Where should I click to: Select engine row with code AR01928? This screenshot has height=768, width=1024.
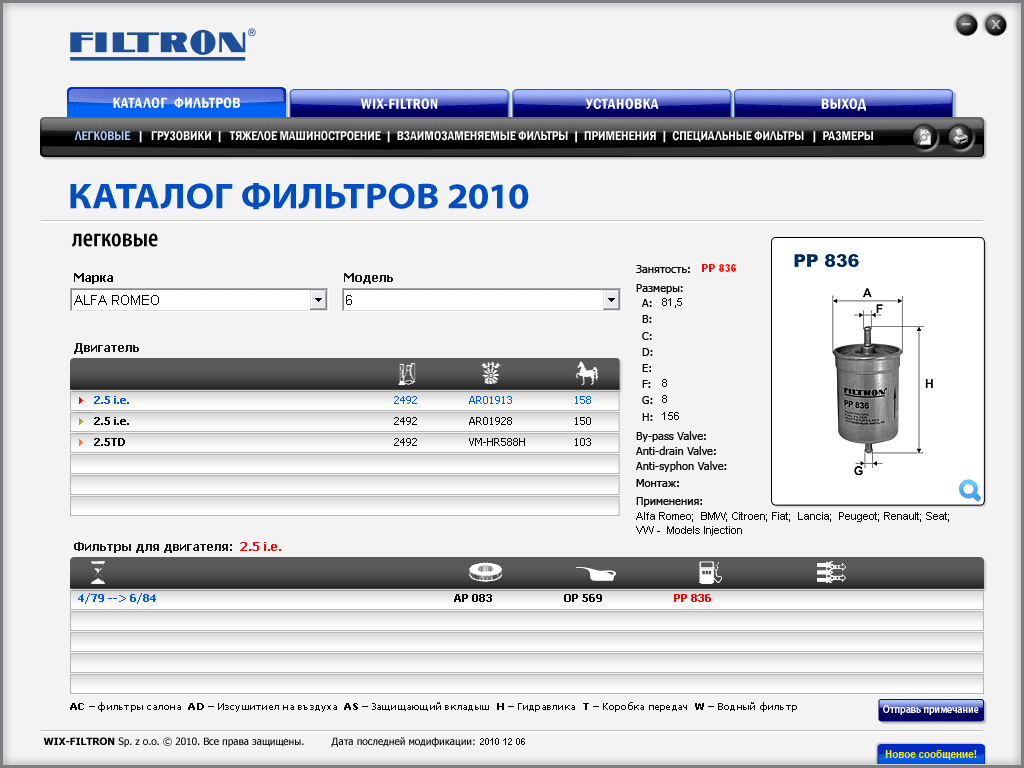click(489, 421)
